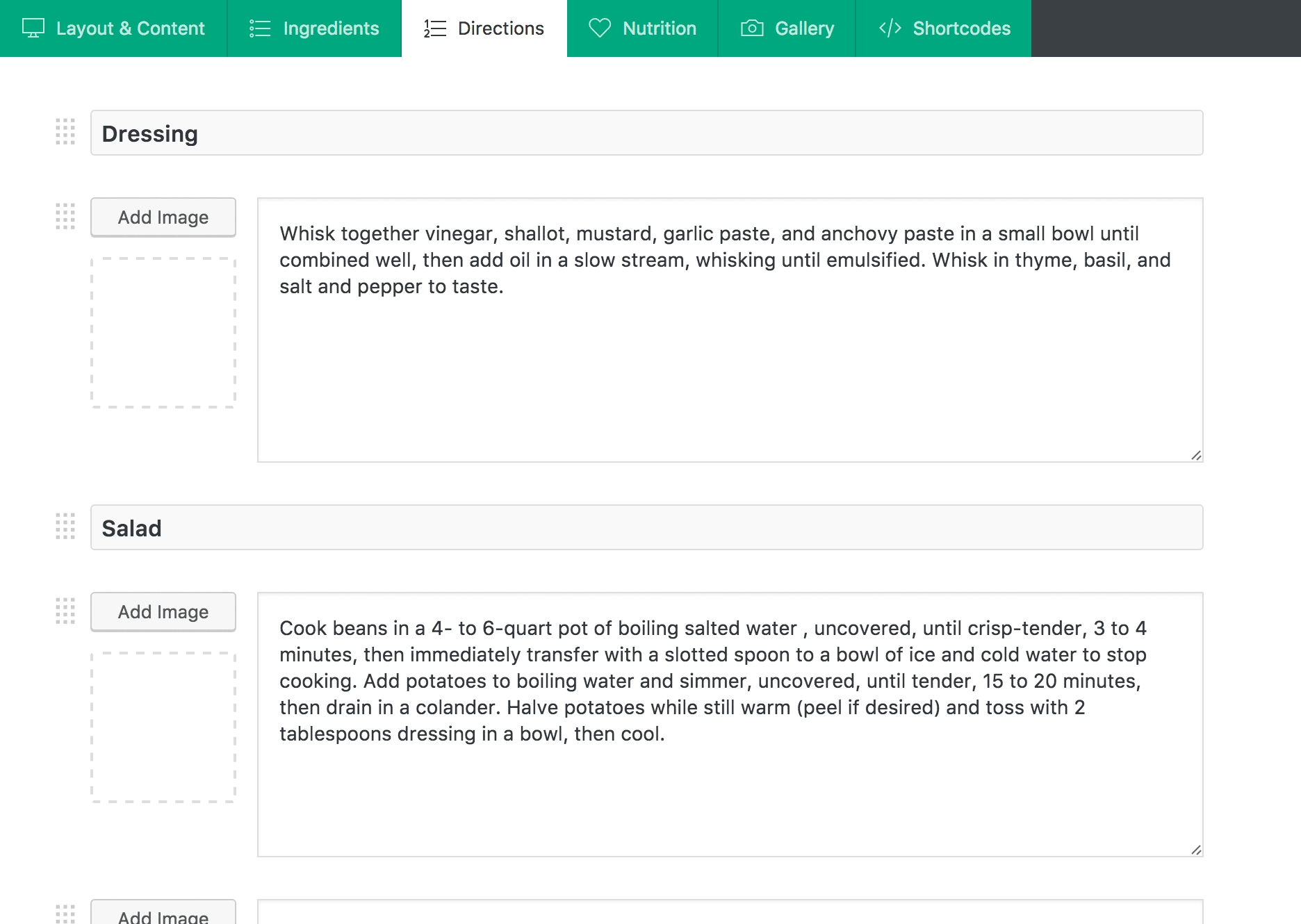The height and width of the screenshot is (924, 1301).
Task: Click Add Image for the dressing step
Action: (x=163, y=217)
